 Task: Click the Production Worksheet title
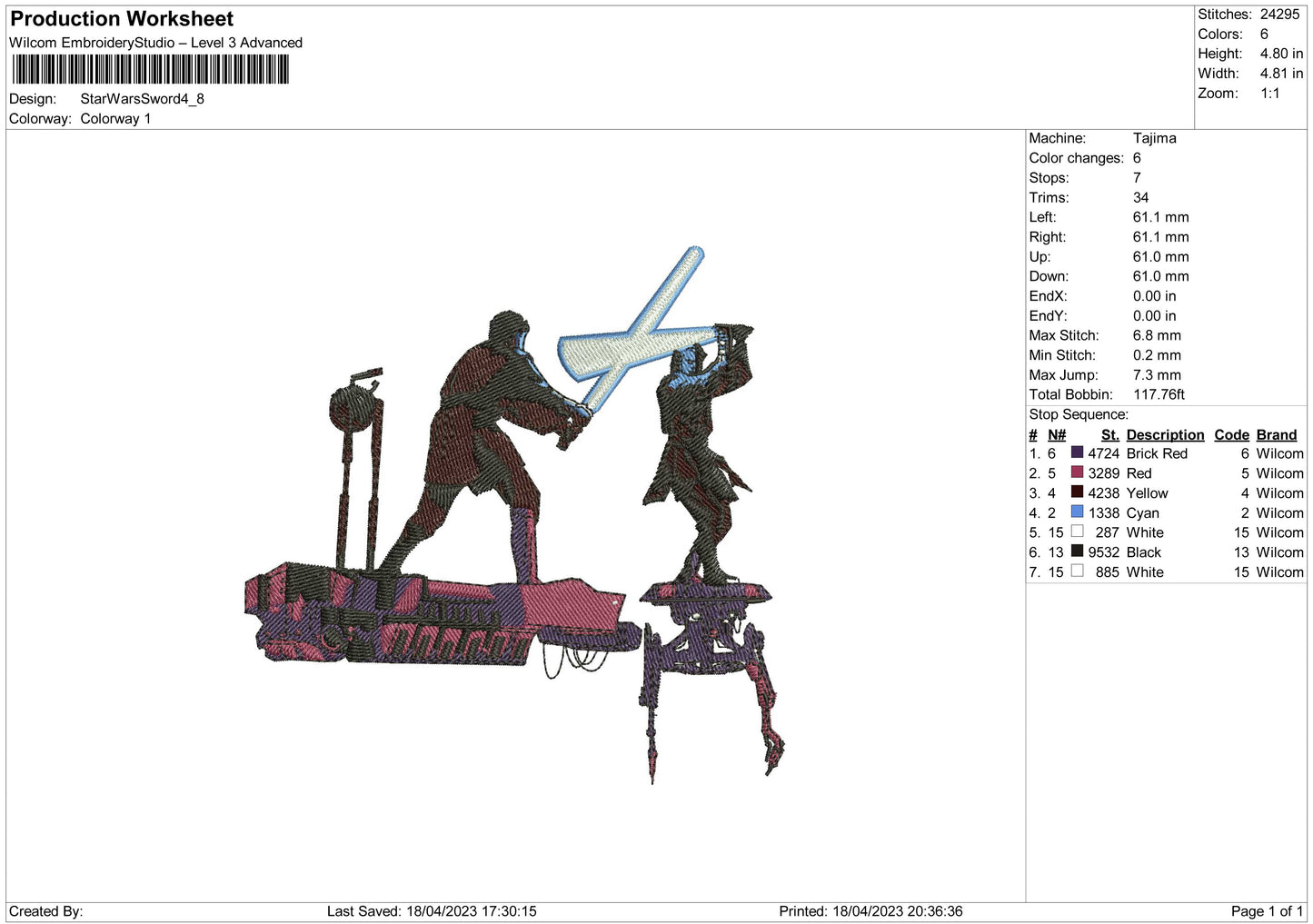click(x=121, y=18)
